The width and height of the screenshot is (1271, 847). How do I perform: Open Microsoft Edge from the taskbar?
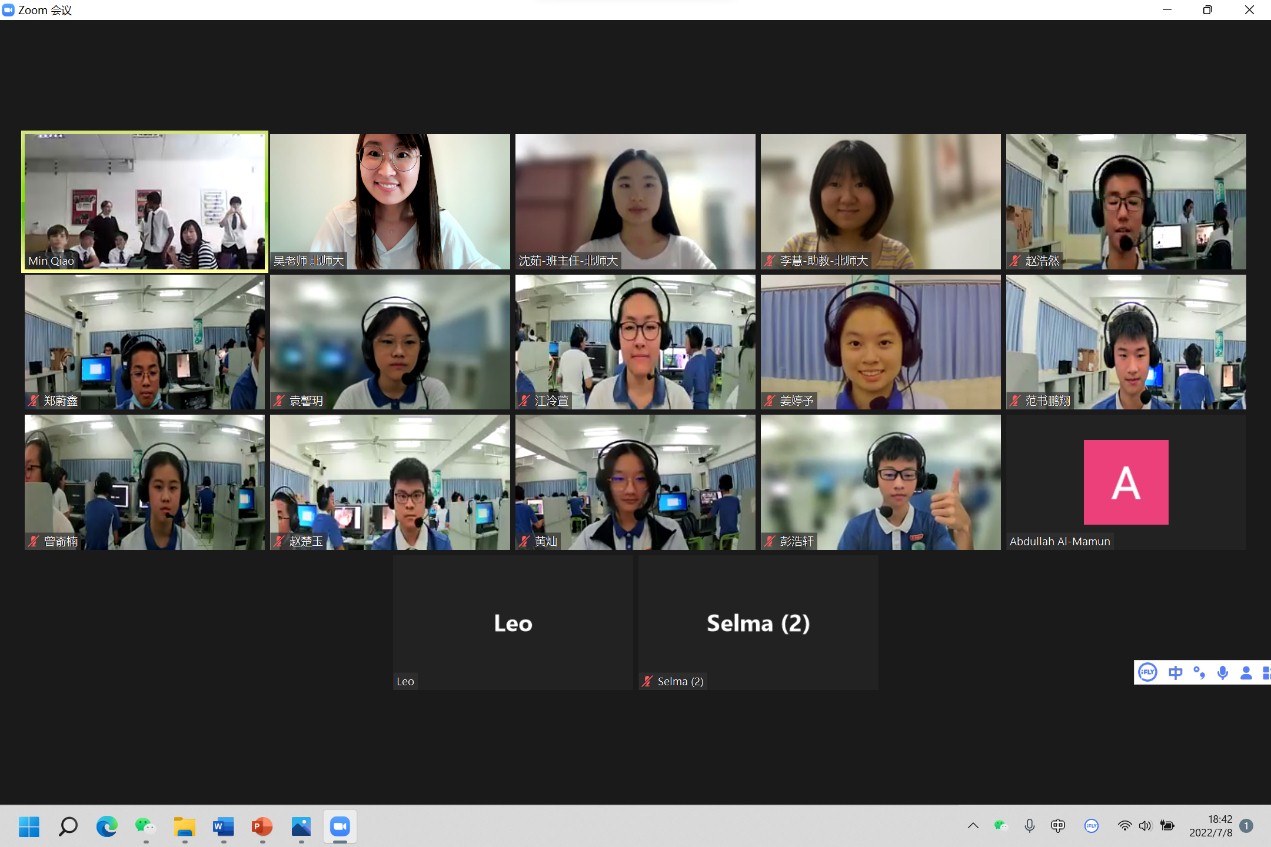click(x=107, y=826)
